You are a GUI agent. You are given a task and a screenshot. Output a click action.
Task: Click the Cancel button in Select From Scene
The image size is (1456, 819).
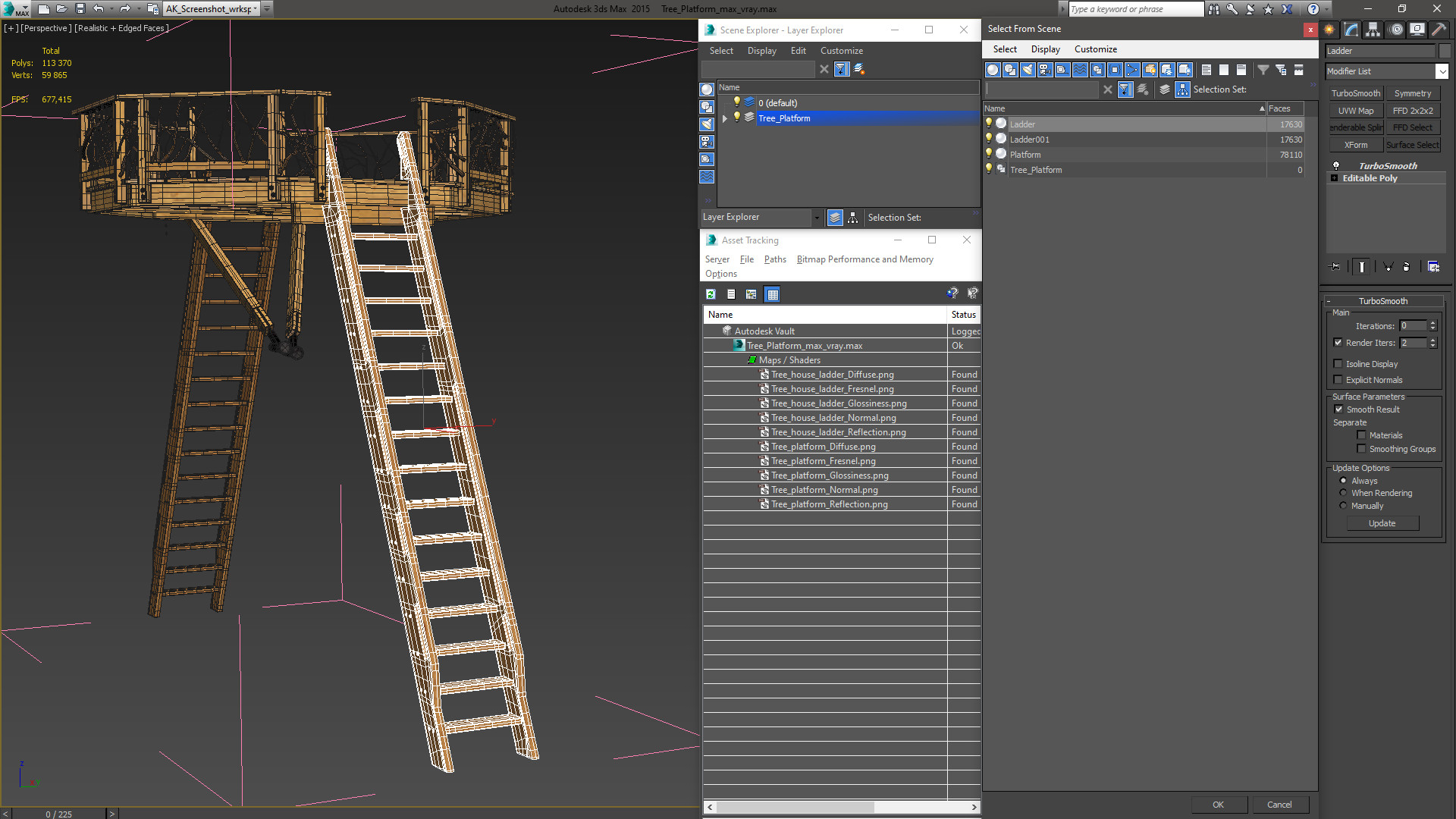[1279, 805]
